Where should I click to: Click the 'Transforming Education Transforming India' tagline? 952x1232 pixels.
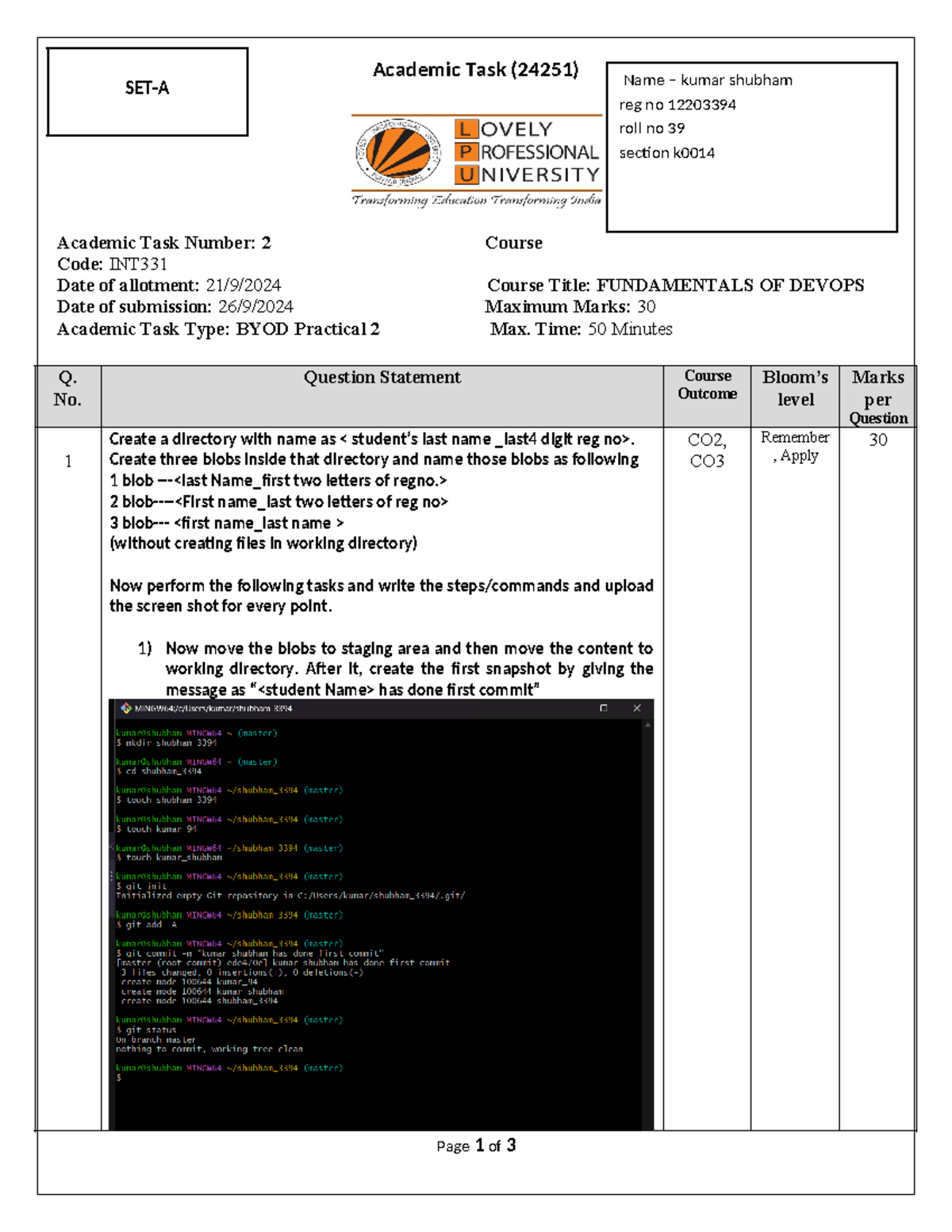tap(477, 200)
